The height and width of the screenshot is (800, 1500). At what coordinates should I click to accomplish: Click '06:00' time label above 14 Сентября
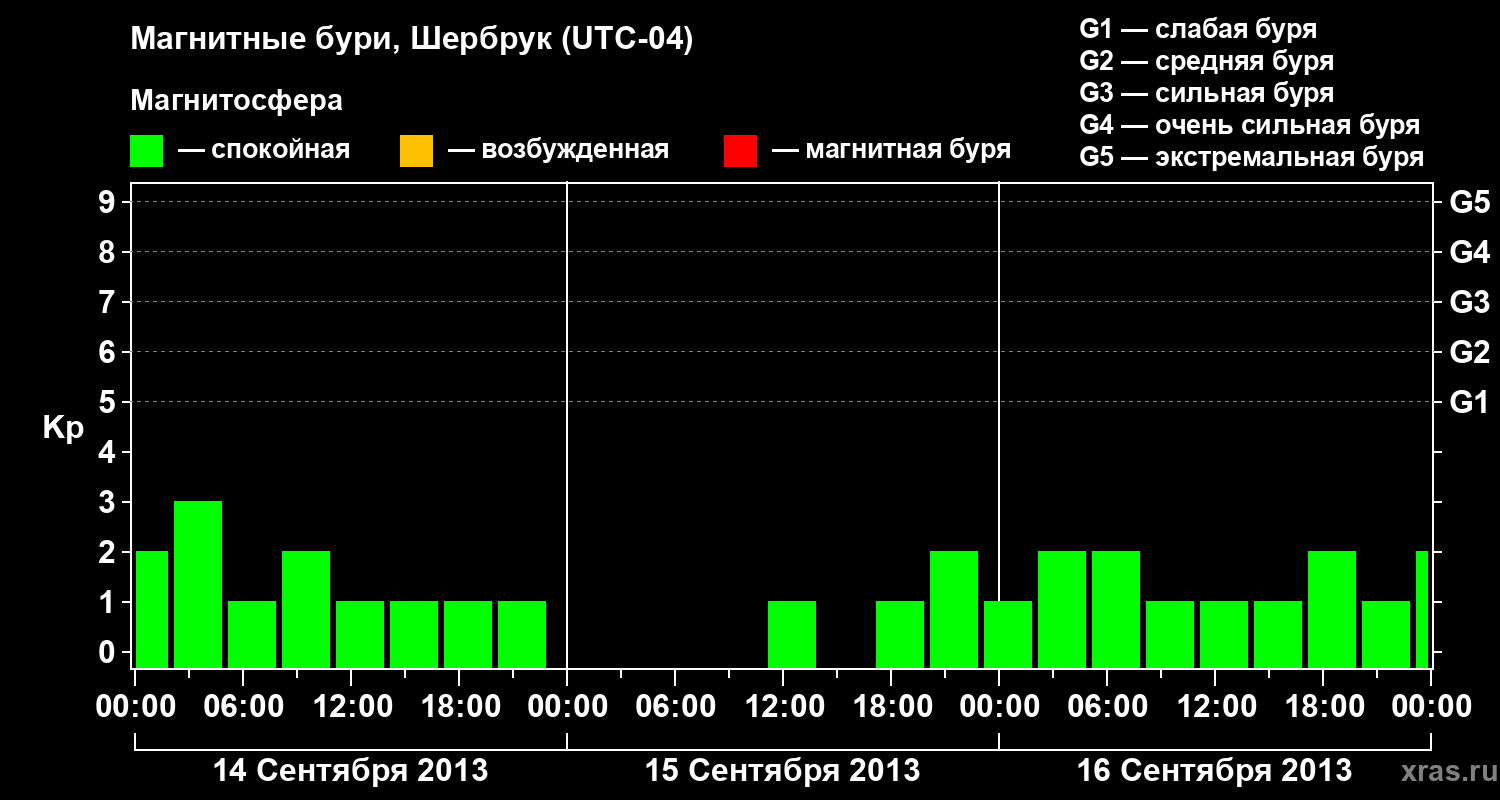[x=243, y=707]
